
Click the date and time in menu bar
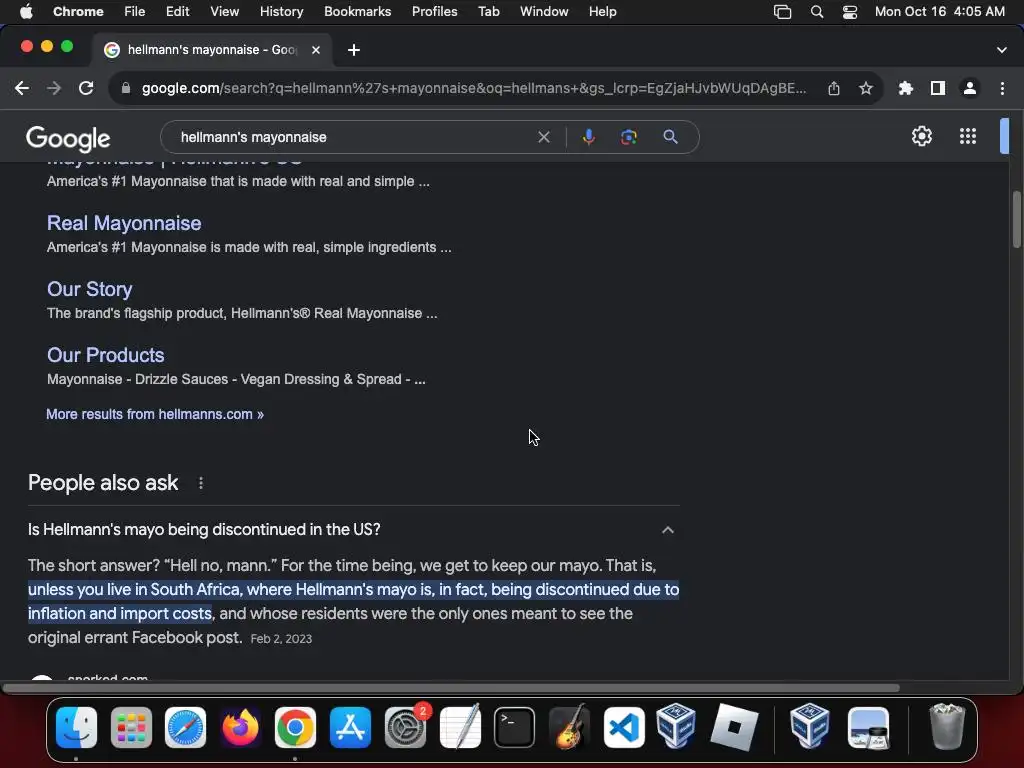point(940,12)
